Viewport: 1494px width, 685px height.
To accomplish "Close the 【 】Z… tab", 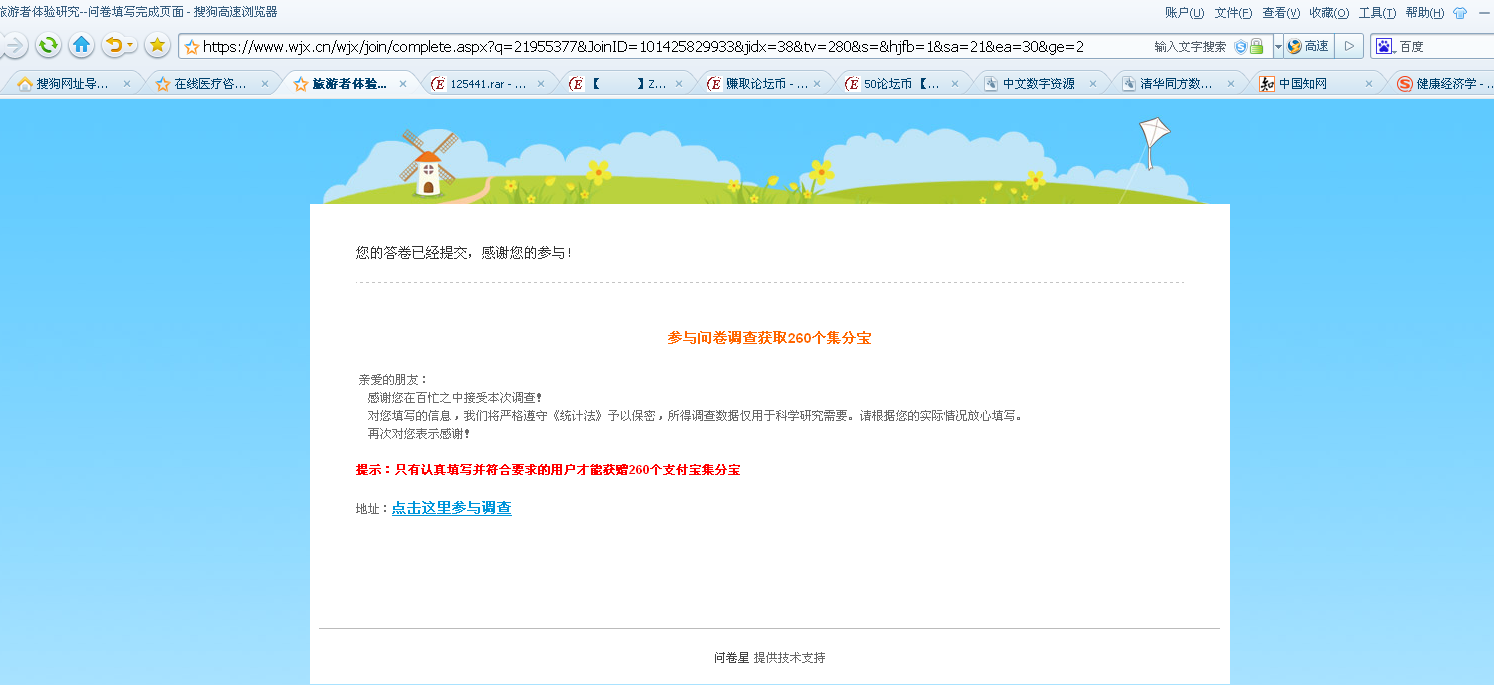I will point(679,84).
